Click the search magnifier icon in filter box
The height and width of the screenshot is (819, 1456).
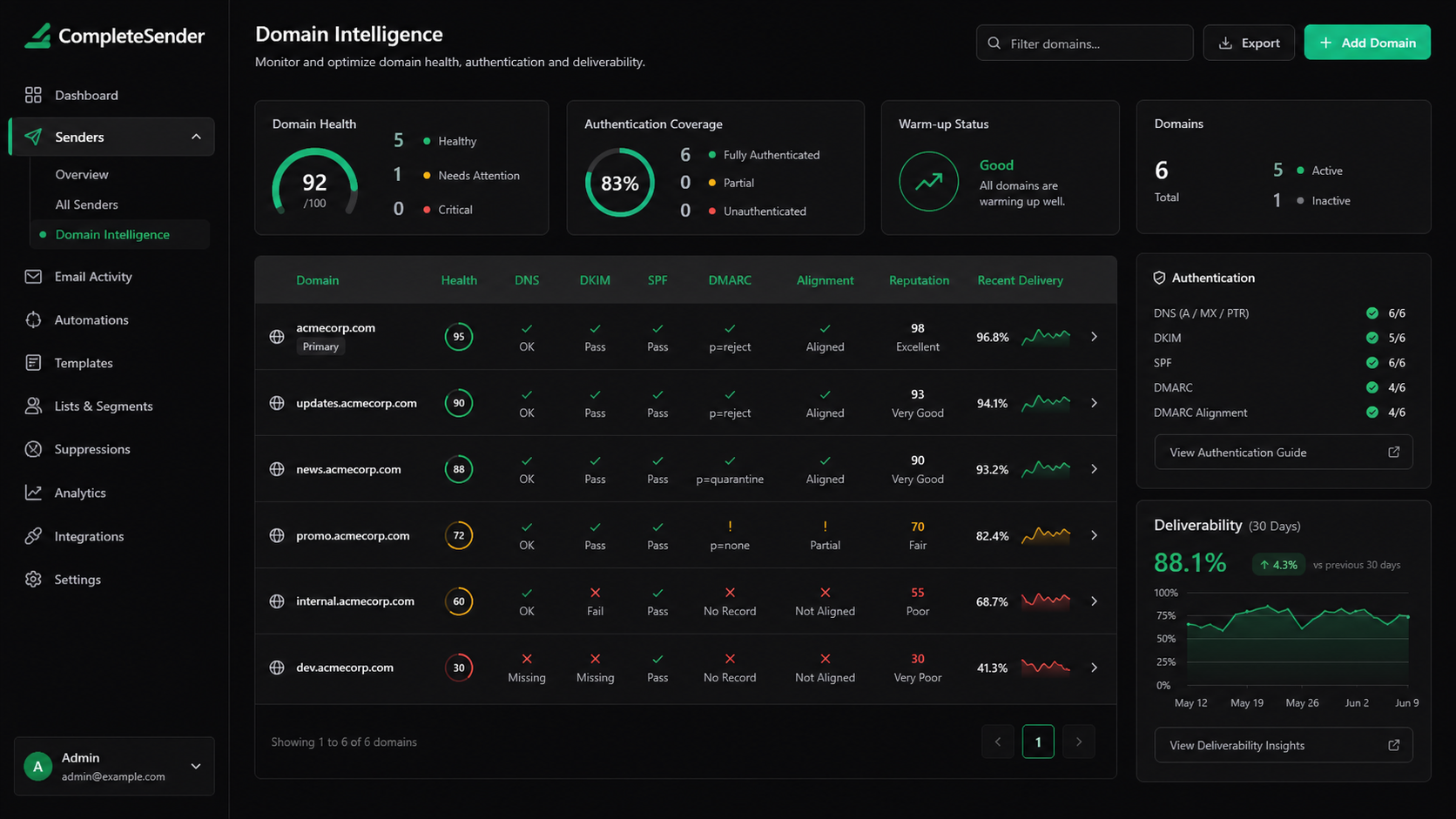point(994,43)
